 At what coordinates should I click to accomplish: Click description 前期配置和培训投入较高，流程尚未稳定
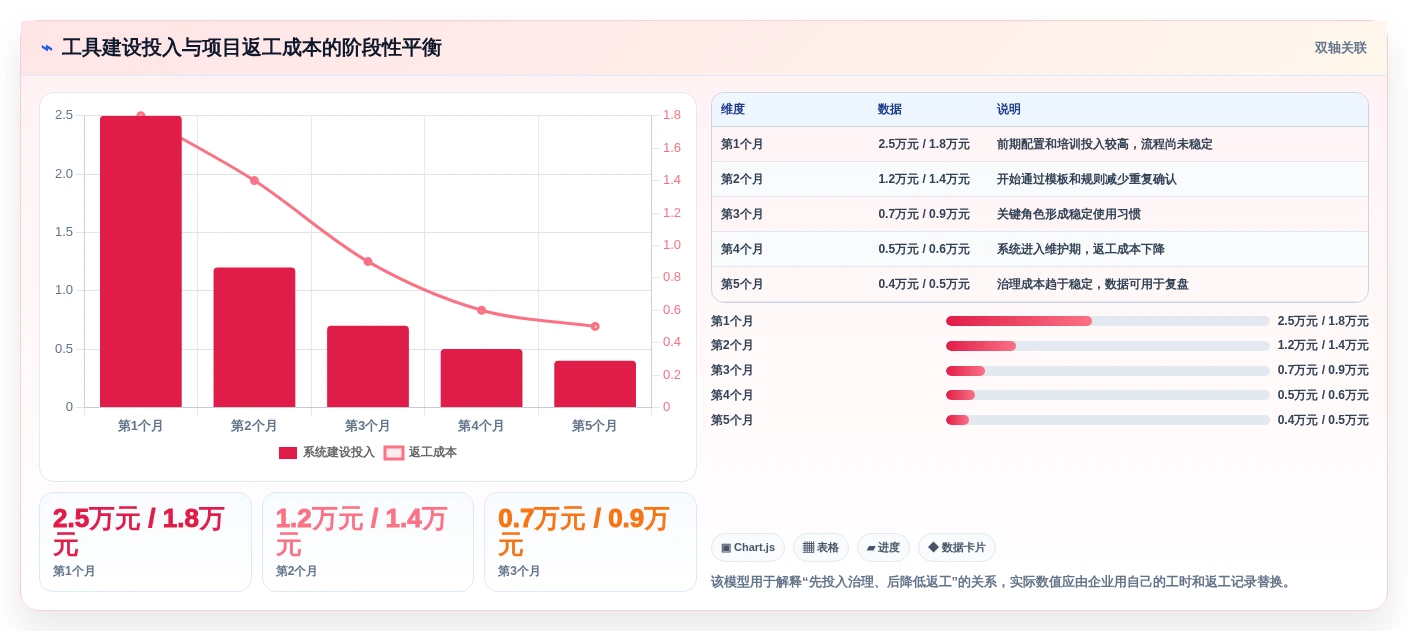1105,144
